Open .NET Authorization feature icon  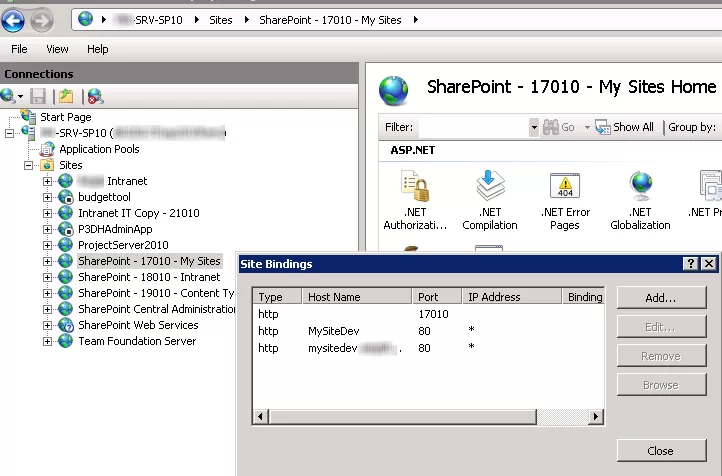[x=415, y=188]
